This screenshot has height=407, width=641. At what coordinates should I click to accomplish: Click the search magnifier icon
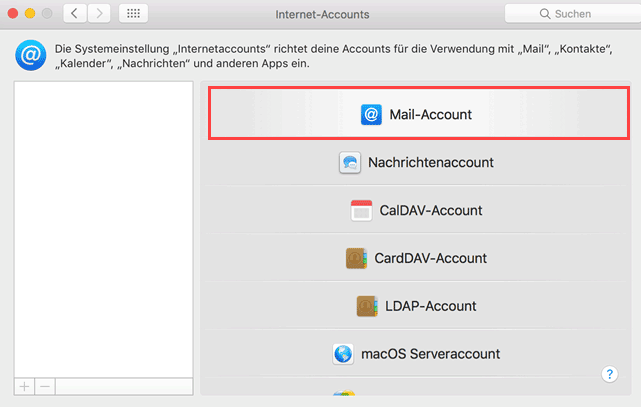pos(545,14)
